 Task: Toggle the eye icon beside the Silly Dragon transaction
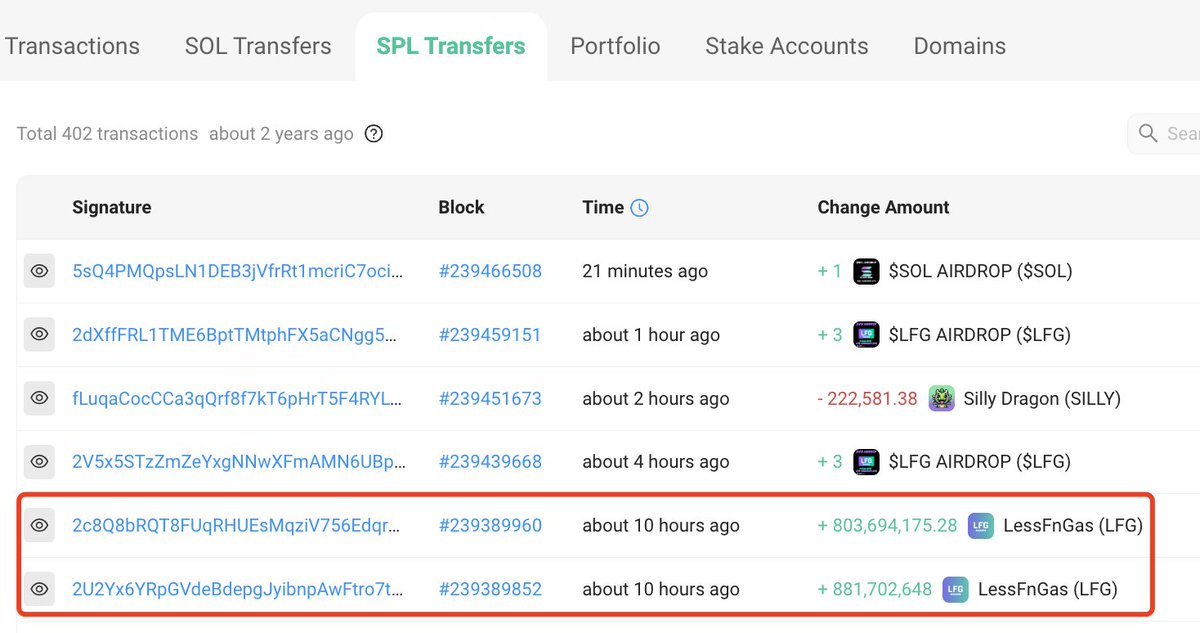39,398
